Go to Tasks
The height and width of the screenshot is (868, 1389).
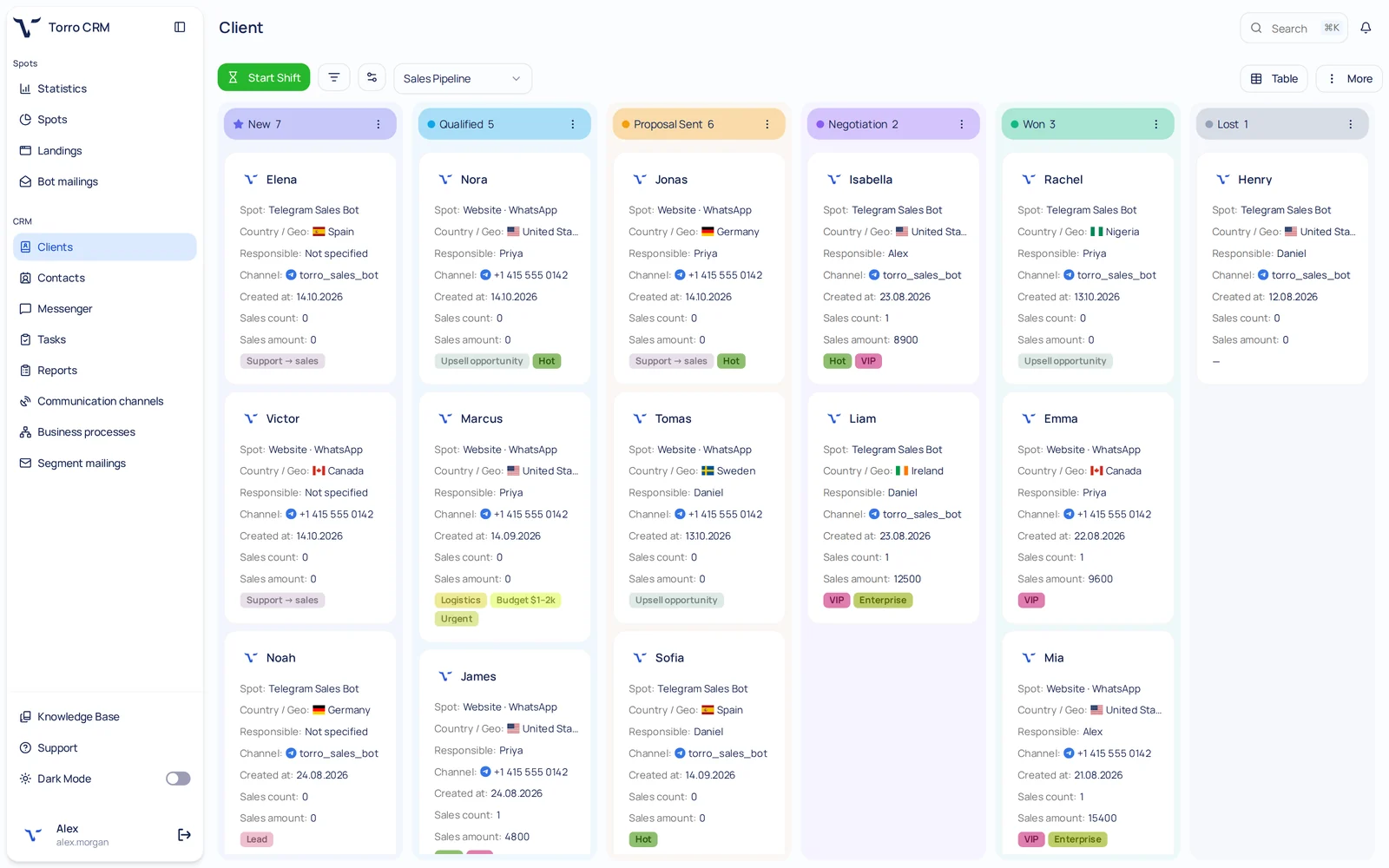click(x=104, y=339)
